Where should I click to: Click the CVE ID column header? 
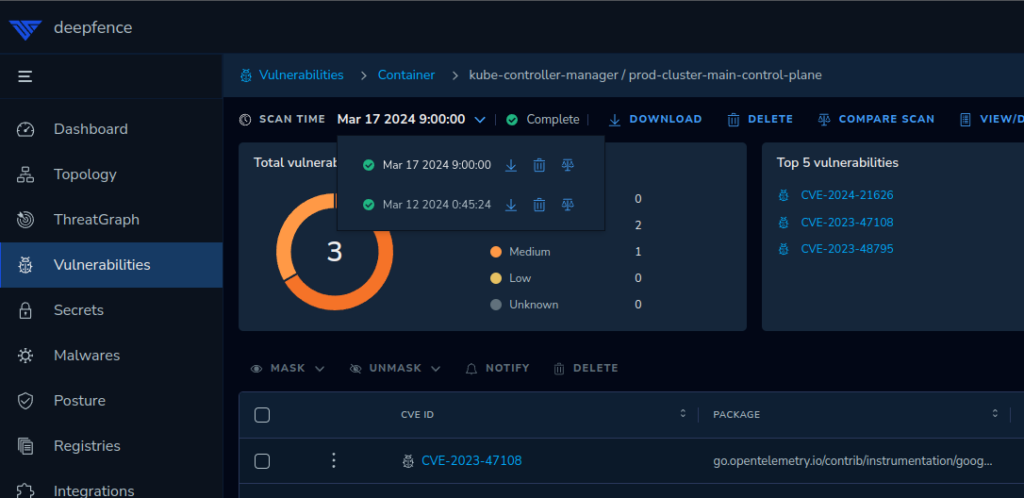[x=417, y=415]
